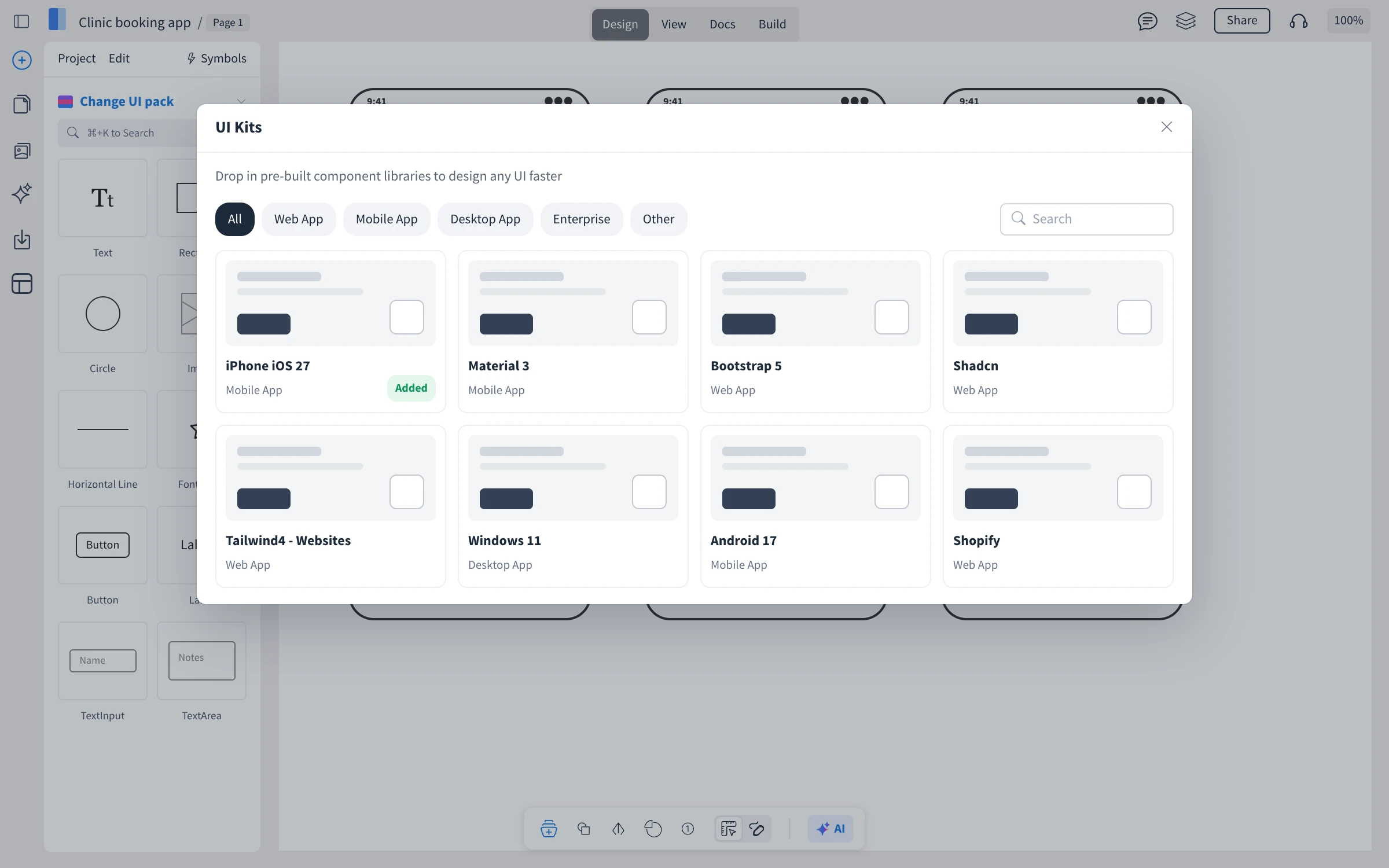
Task: Open the AI sparkle icon in rail
Action: [x=22, y=193]
